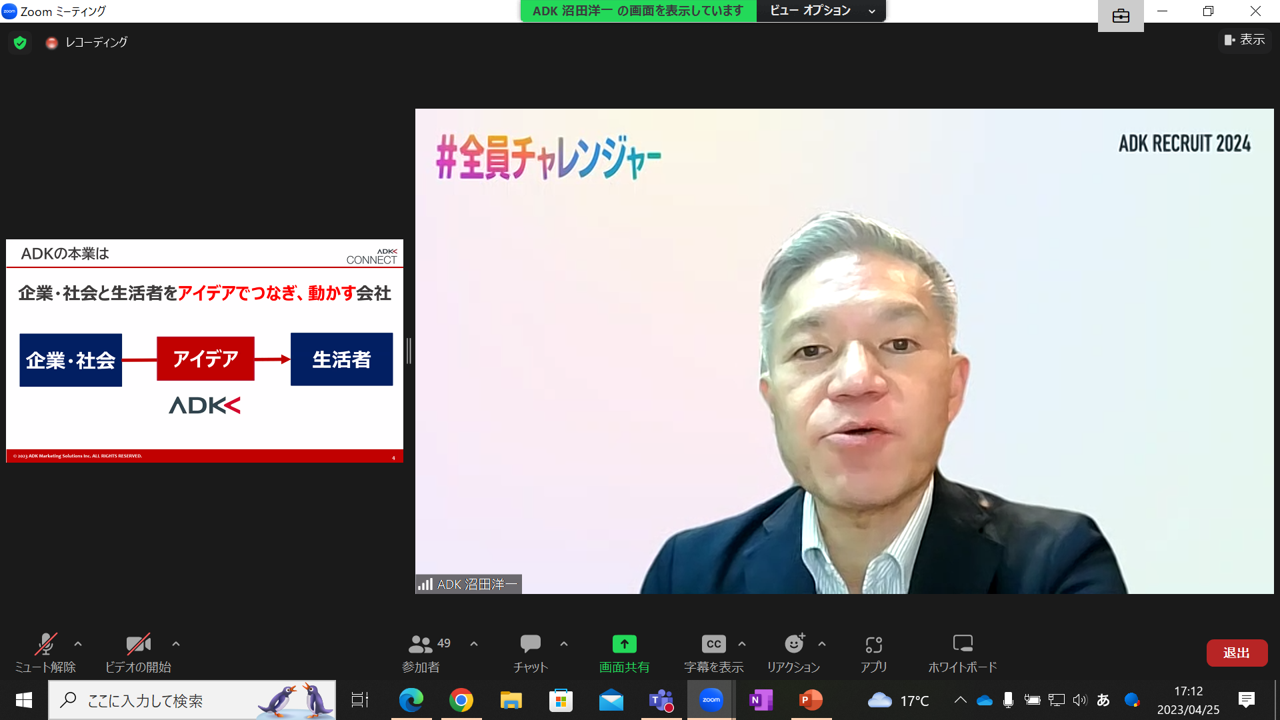This screenshot has width=1280, height=720.
Task: Open the アプリ apps panel
Action: point(874,653)
